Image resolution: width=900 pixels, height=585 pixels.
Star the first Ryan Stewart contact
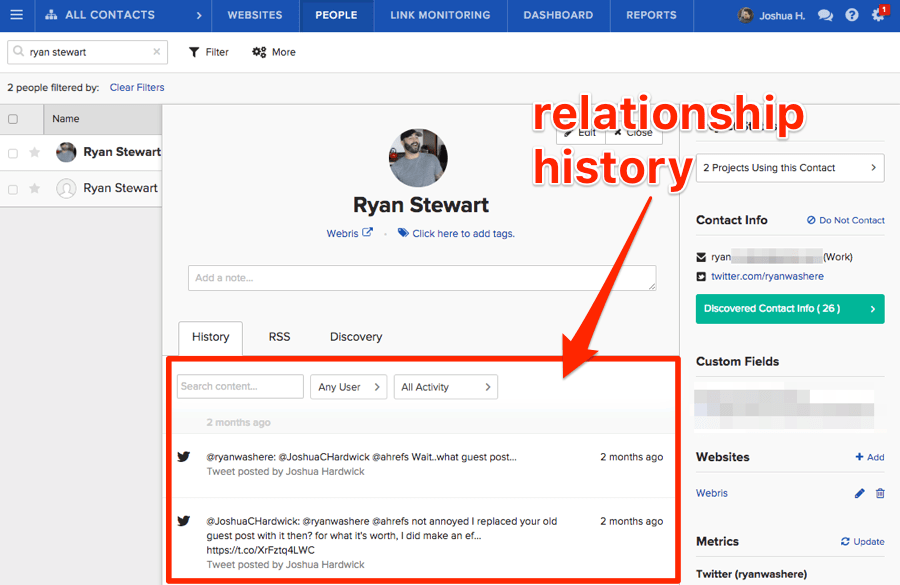[x=35, y=153]
